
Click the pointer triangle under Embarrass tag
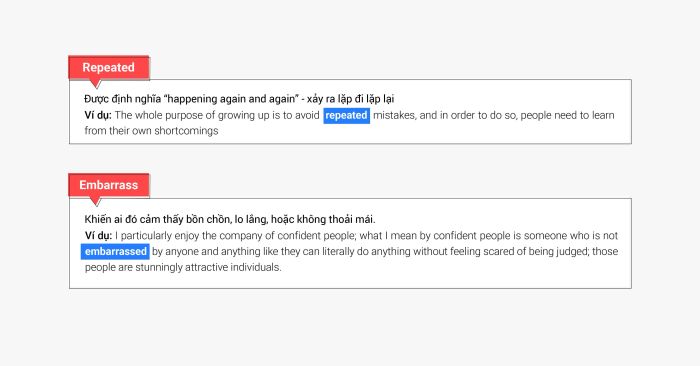click(96, 201)
